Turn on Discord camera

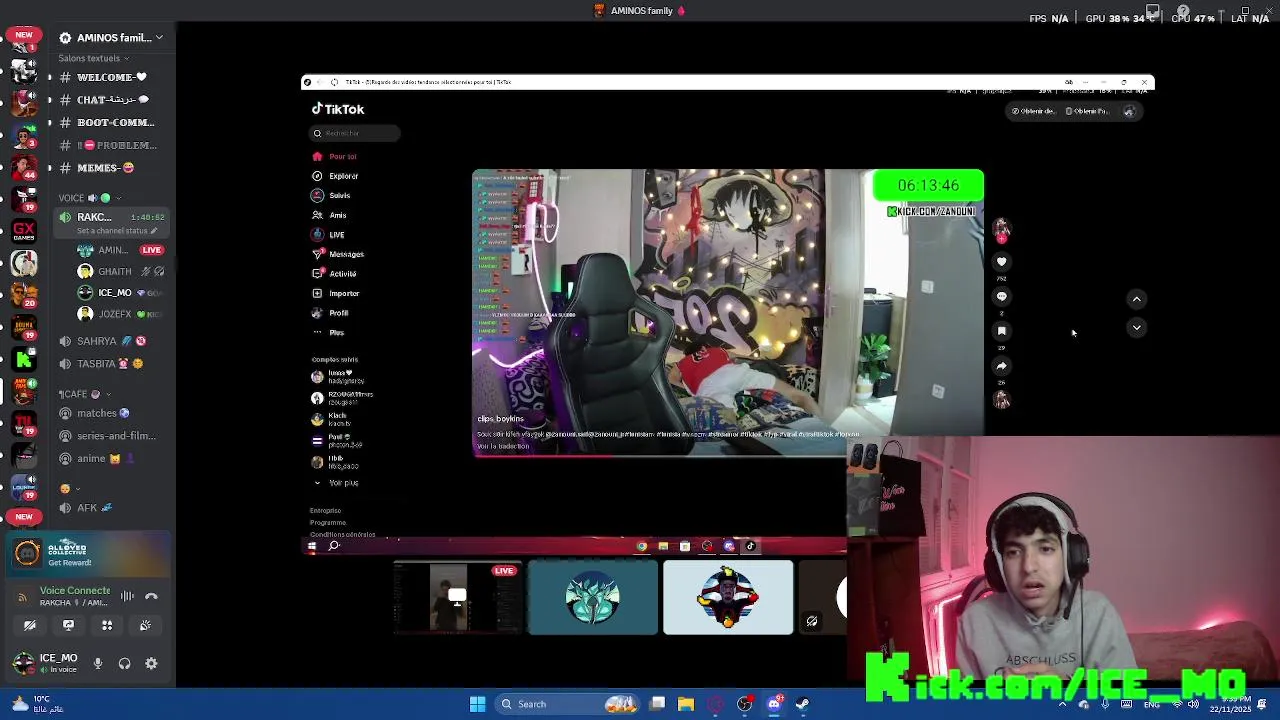point(30,625)
